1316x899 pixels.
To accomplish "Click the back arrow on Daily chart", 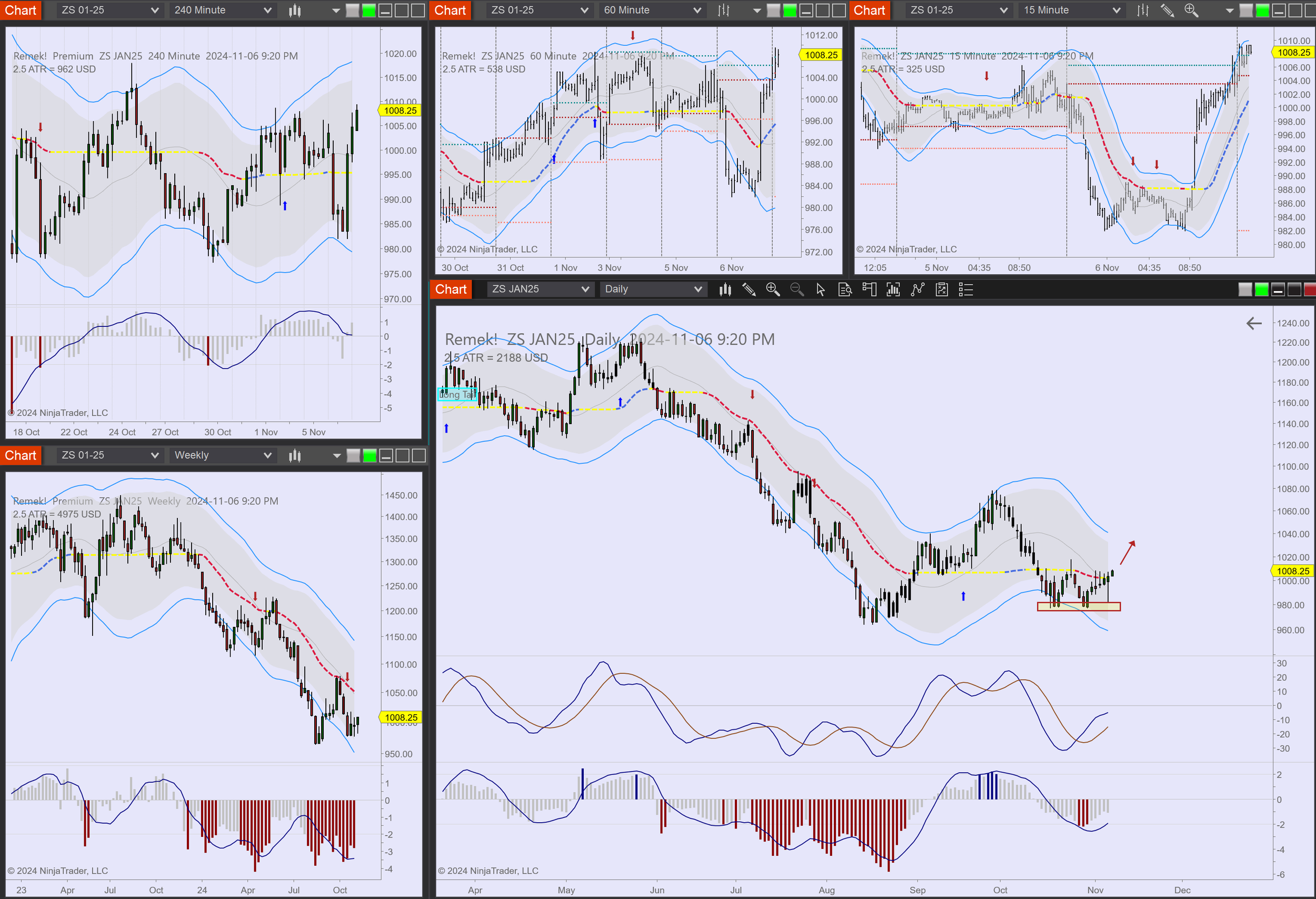I will pos(1254,323).
